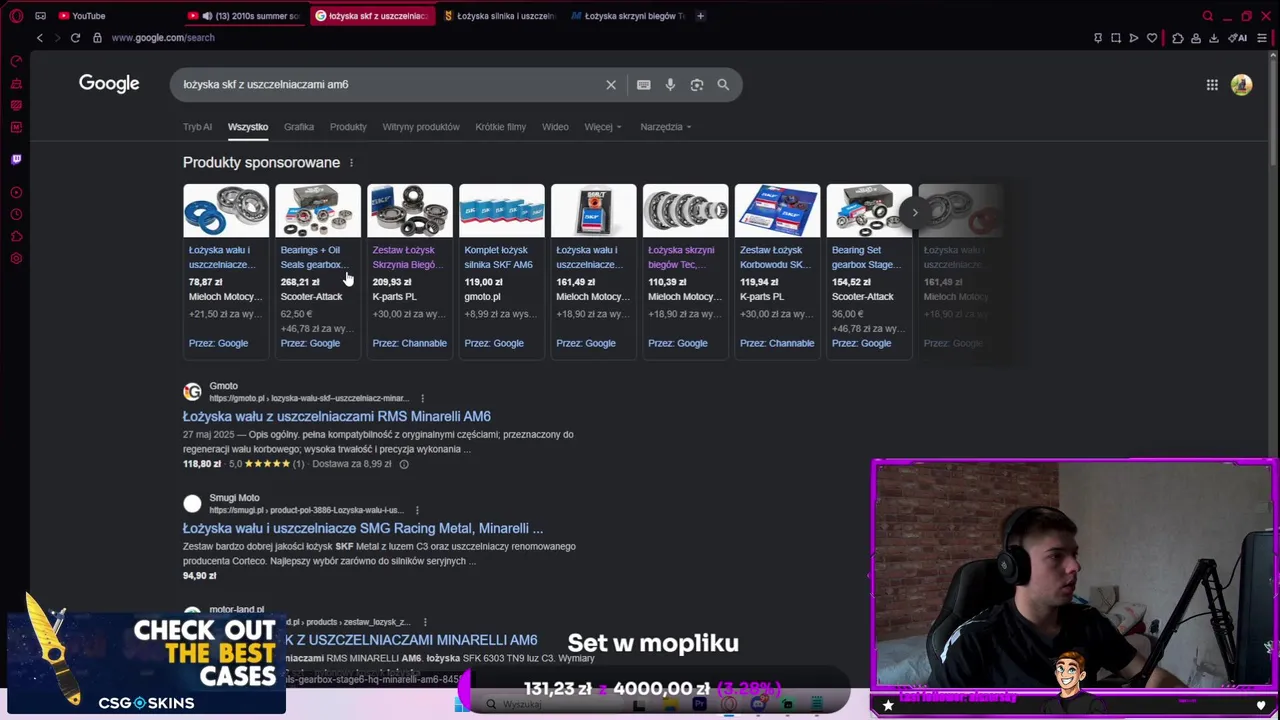The height and width of the screenshot is (720, 1280).
Task: Open Google account avatar
Action: [1241, 85]
